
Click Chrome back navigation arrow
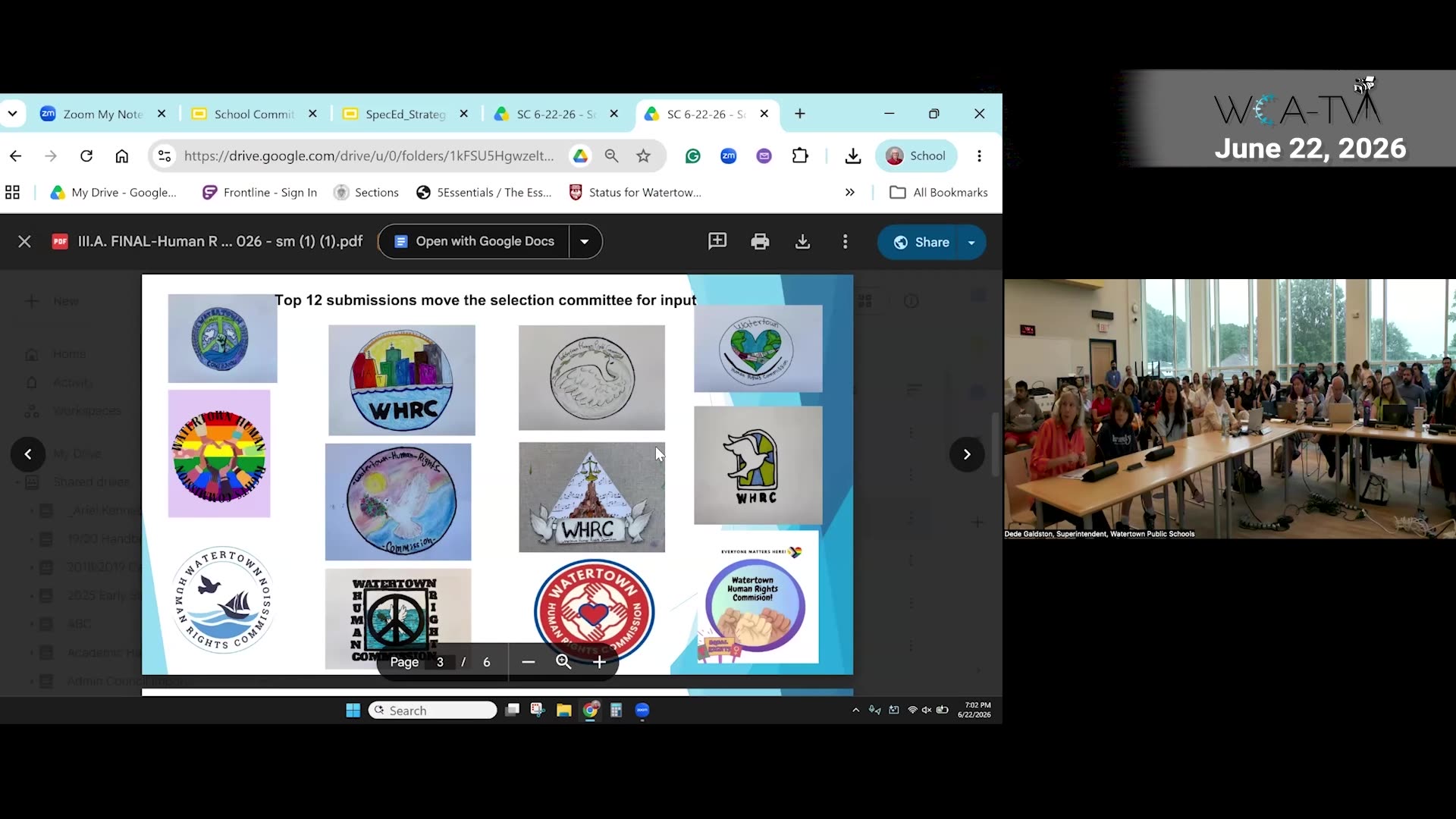[15, 155]
